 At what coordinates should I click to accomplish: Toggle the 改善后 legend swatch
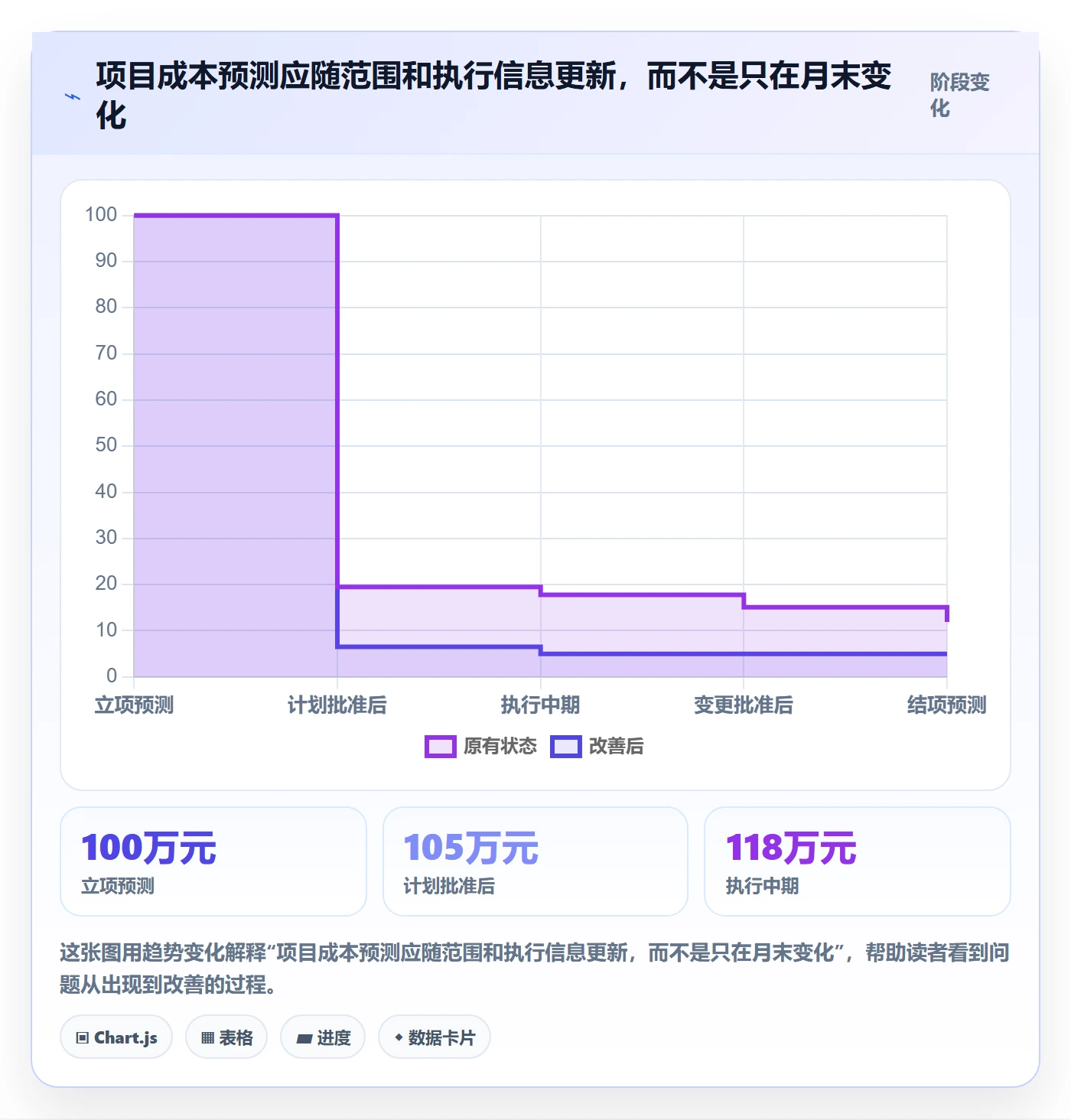pyautogui.click(x=565, y=747)
